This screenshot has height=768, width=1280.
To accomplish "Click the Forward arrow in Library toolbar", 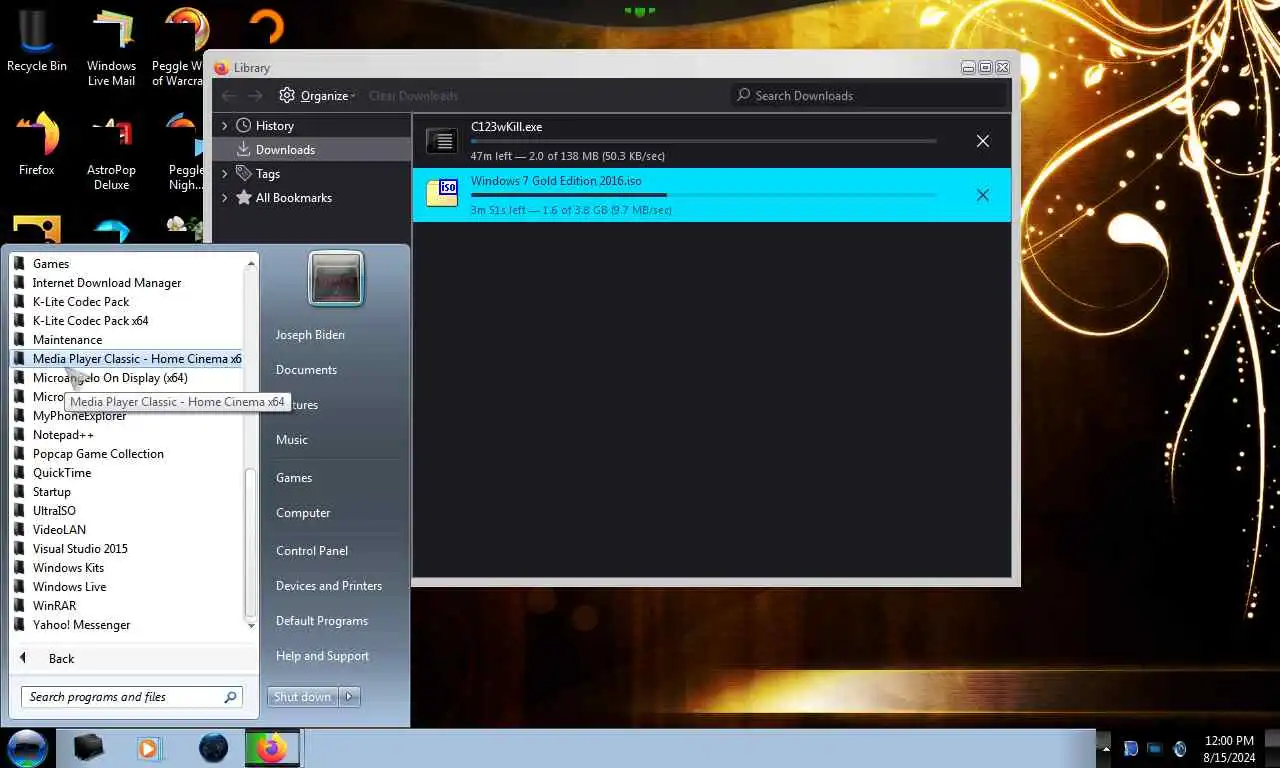I will click(x=255, y=95).
